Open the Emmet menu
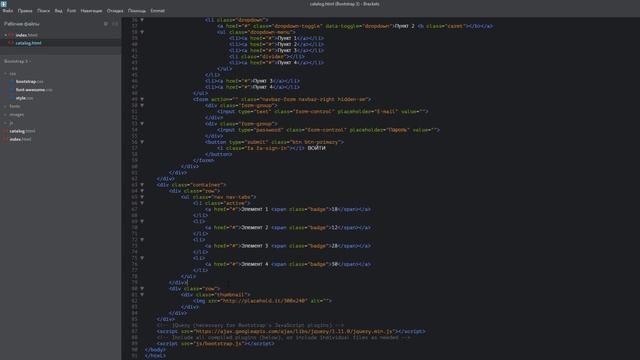Image resolution: width=640 pixels, height=360 pixels. tap(158, 11)
